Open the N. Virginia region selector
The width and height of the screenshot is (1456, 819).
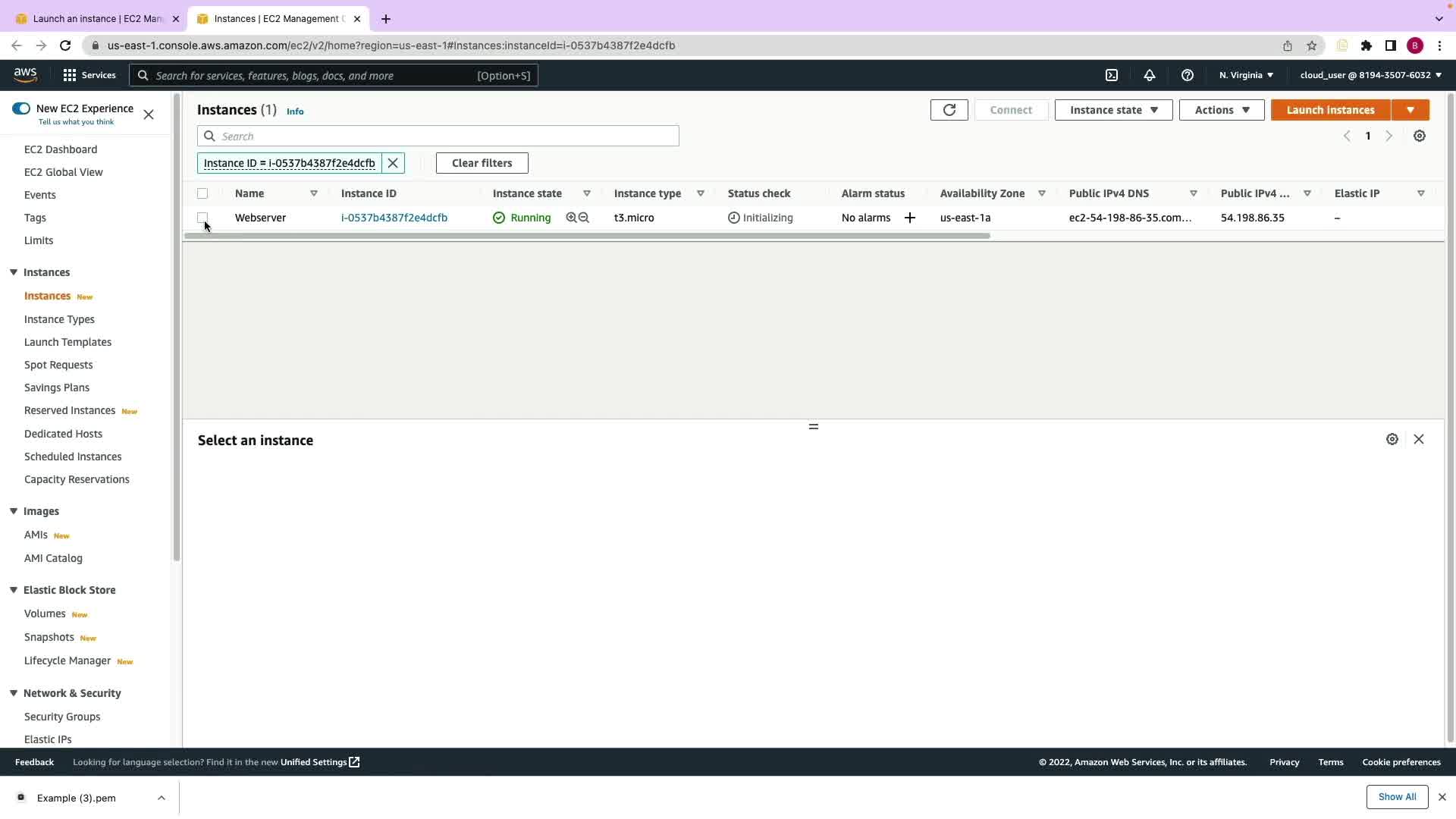tap(1246, 75)
